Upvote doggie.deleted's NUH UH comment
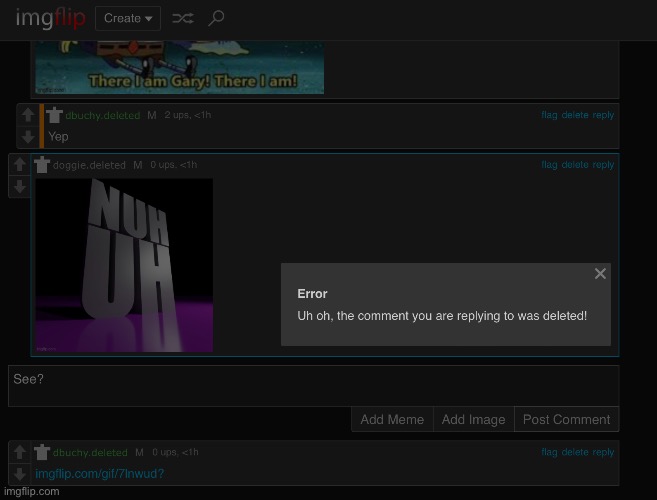This screenshot has height=500, width=657. pos(20,164)
